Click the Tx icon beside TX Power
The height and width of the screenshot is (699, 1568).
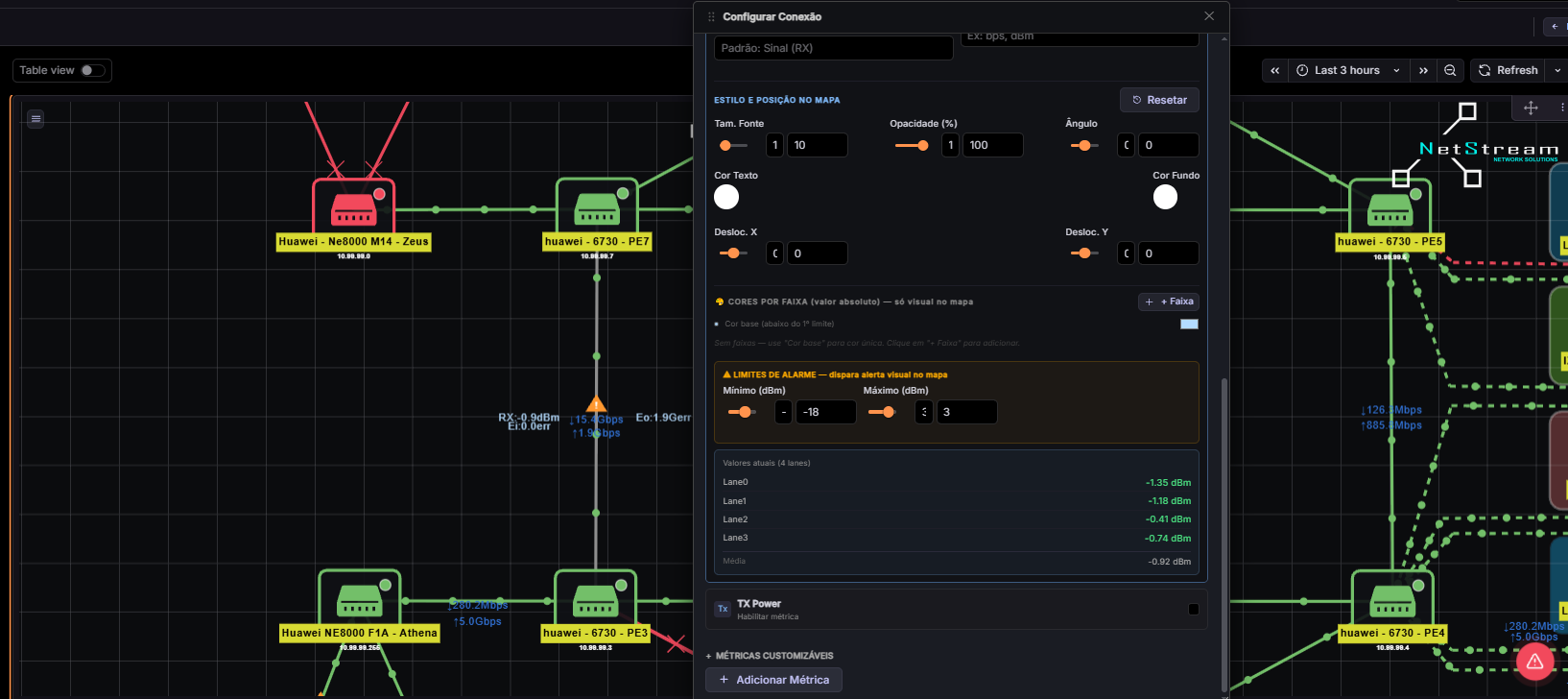coord(723,609)
